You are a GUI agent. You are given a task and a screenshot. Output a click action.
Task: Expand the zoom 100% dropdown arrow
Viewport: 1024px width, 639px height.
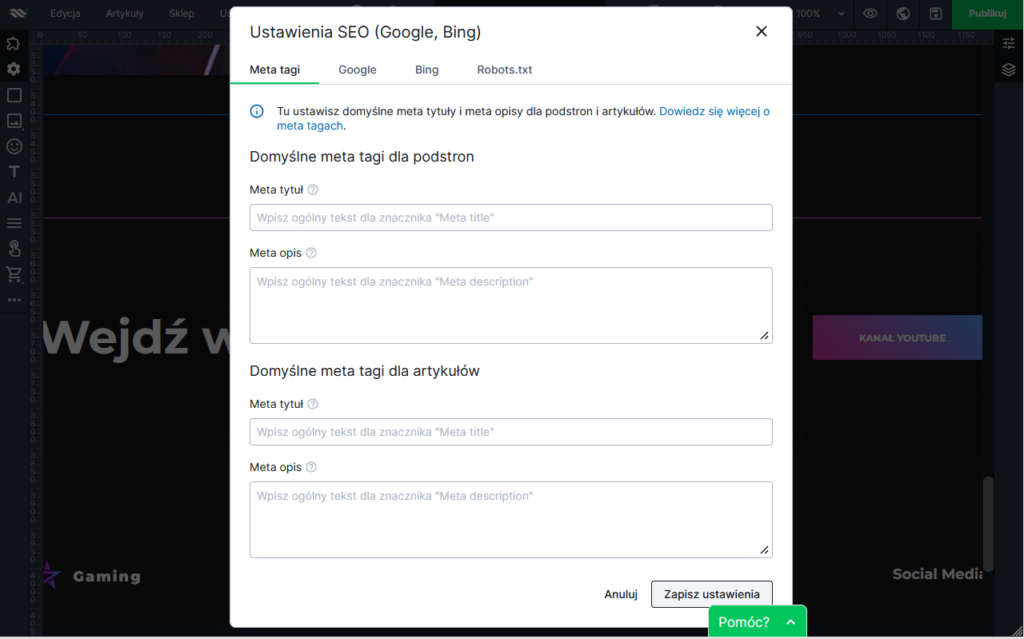[841, 14]
